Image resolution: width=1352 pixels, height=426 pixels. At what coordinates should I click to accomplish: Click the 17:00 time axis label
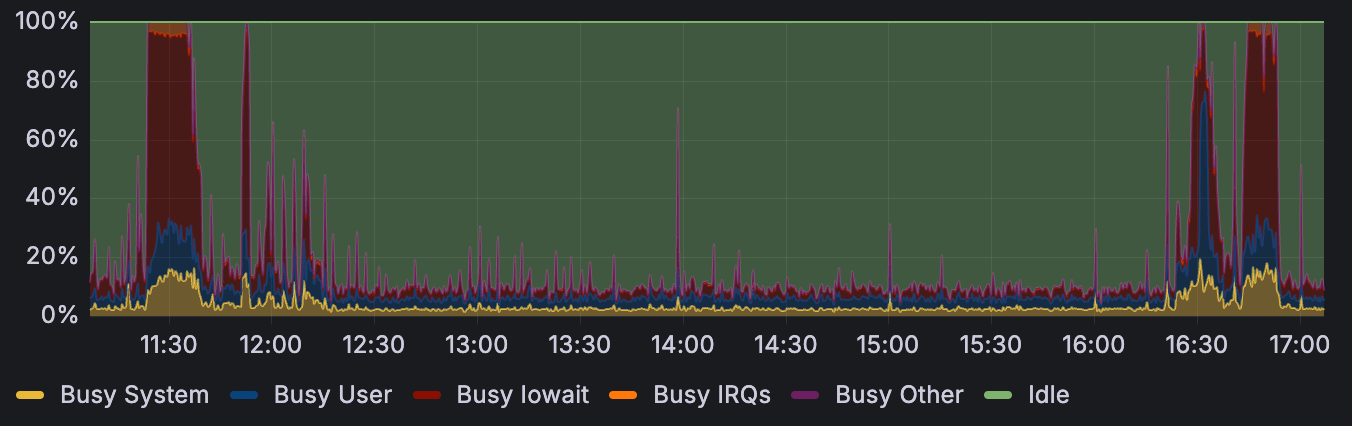(1298, 344)
